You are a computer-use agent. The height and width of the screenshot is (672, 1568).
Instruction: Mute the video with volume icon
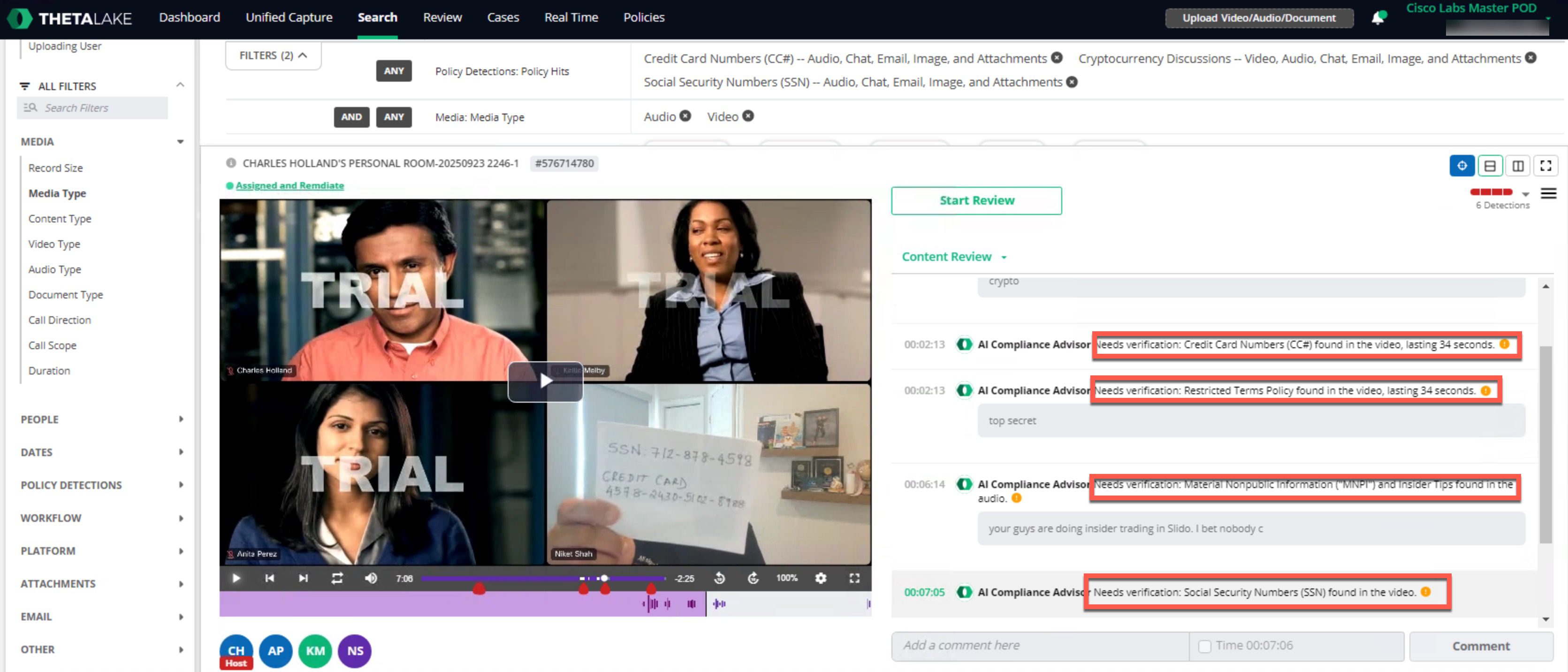[x=371, y=578]
